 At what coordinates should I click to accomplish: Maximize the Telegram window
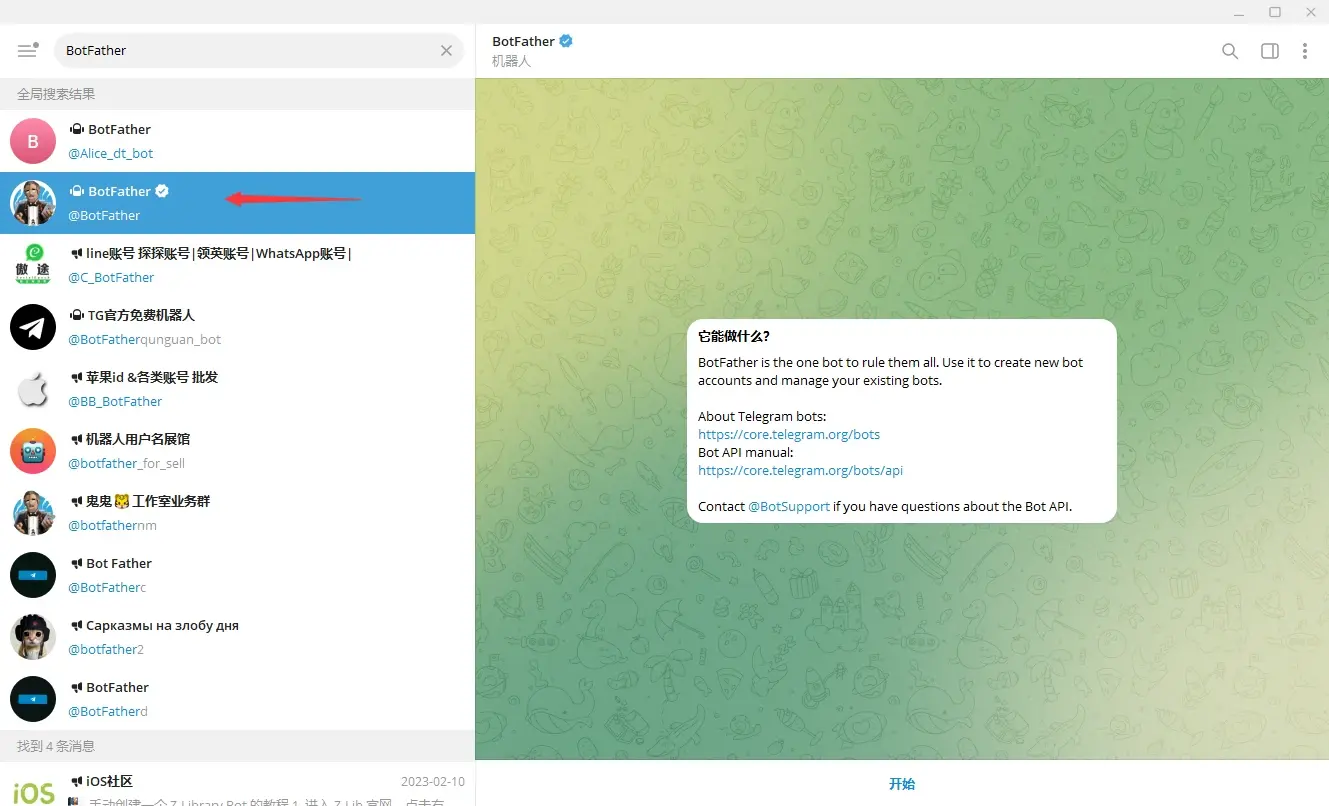click(1275, 12)
